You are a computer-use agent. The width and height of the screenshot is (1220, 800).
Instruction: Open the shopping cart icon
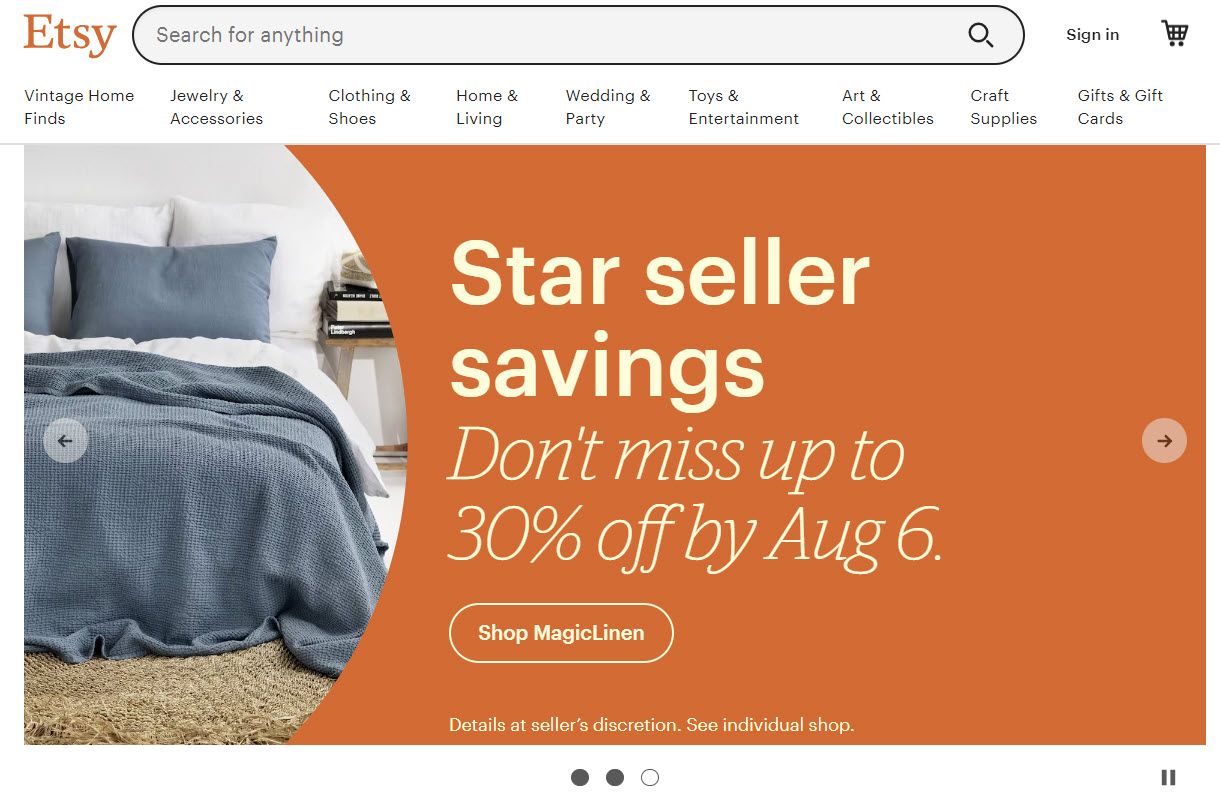(1174, 34)
